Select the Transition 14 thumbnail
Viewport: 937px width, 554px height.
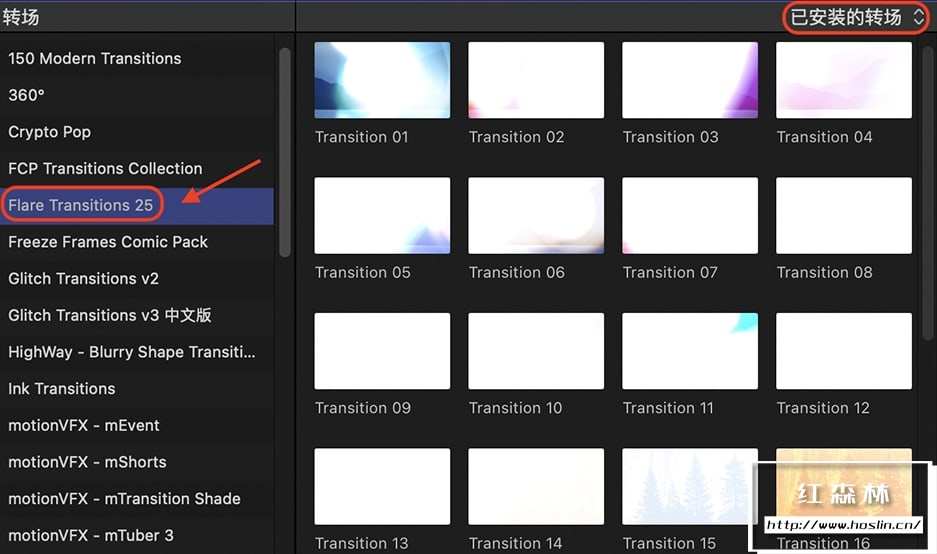(536, 486)
